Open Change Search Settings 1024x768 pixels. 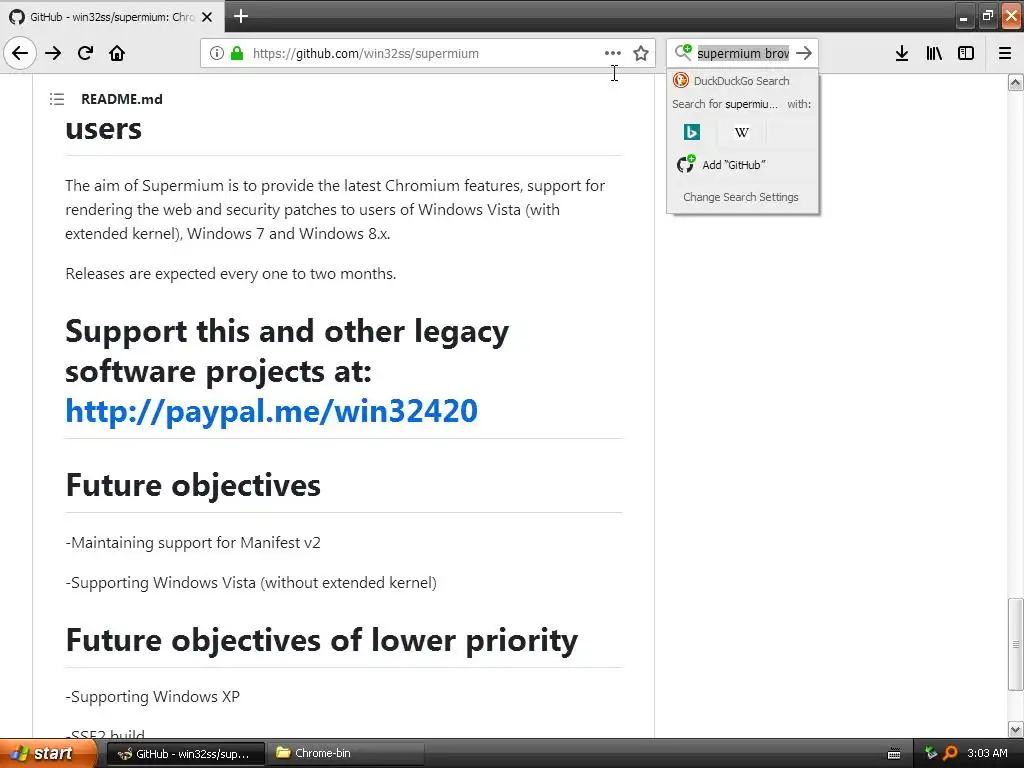pos(741,197)
